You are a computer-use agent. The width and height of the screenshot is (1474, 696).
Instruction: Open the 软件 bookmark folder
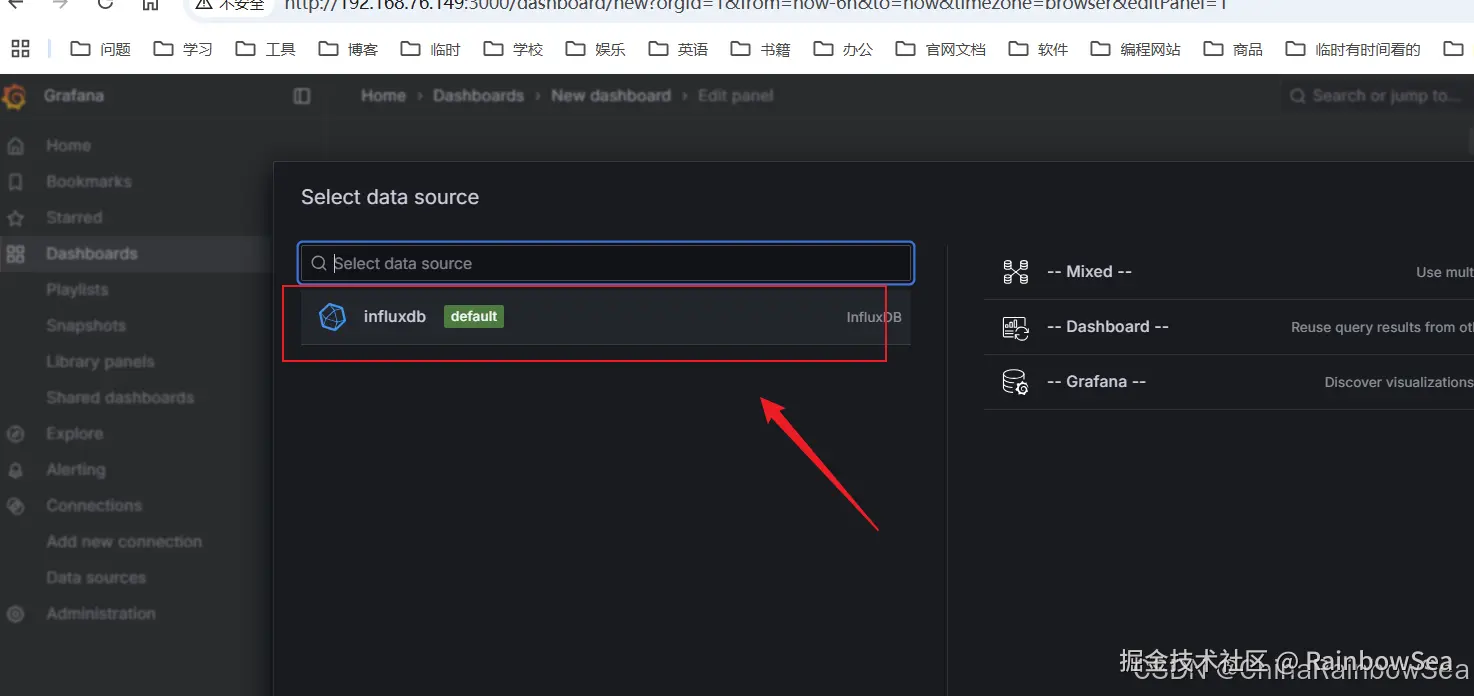point(1038,49)
